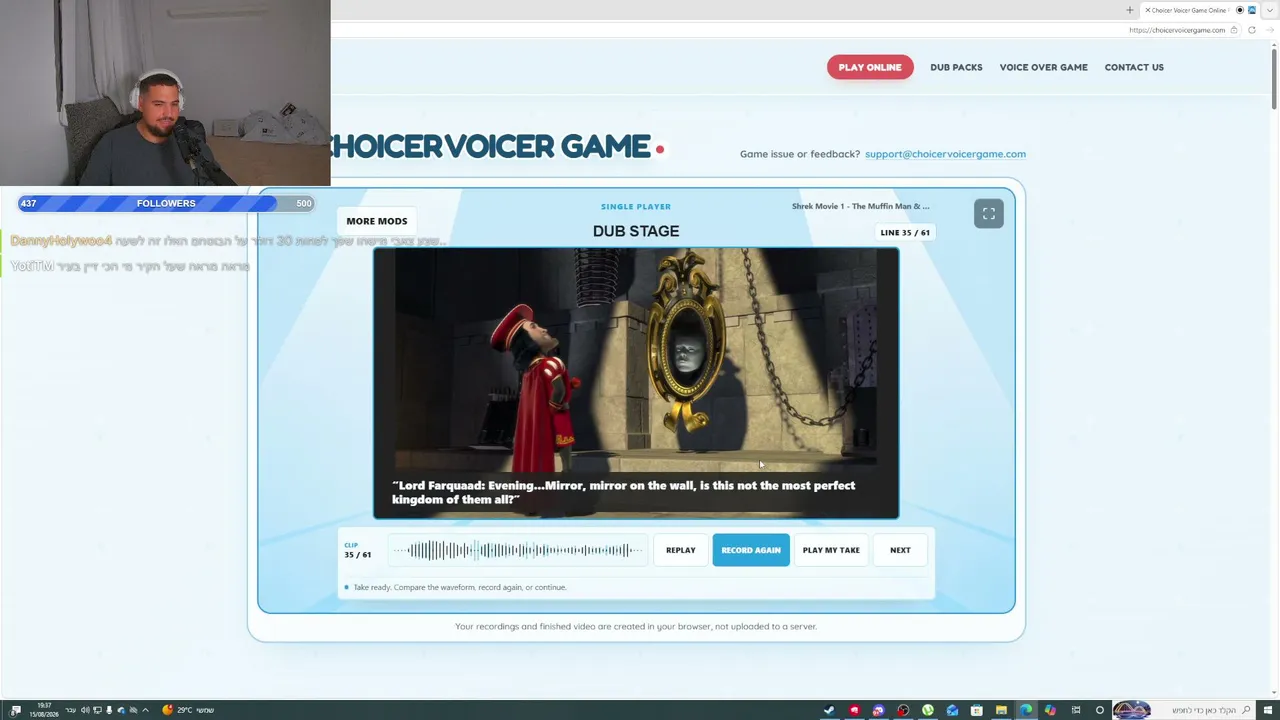Click the recorded waveform display
1280x720 pixels.
pos(517,550)
